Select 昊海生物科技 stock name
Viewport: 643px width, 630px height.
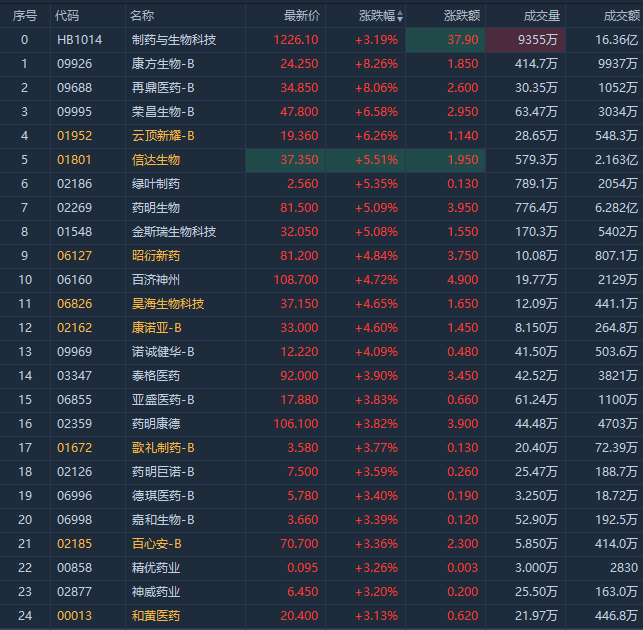coord(168,304)
